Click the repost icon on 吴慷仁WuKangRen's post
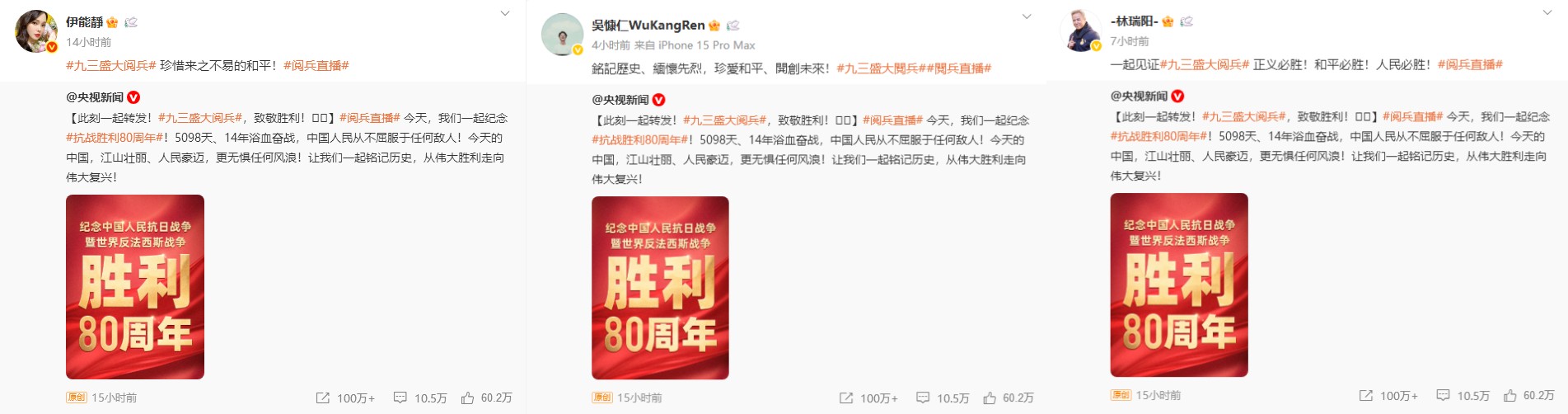Image resolution: width=1568 pixels, height=414 pixels. pyautogui.click(x=846, y=398)
